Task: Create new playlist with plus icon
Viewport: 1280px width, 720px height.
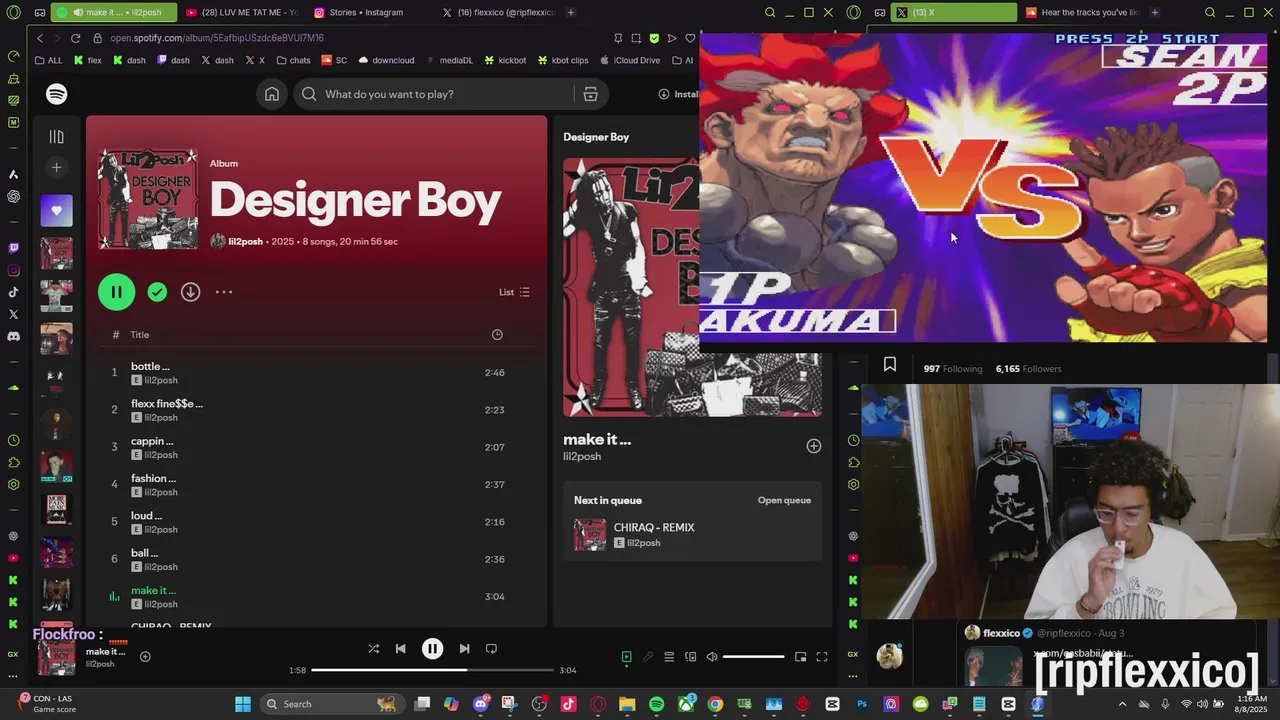Action: (57, 168)
